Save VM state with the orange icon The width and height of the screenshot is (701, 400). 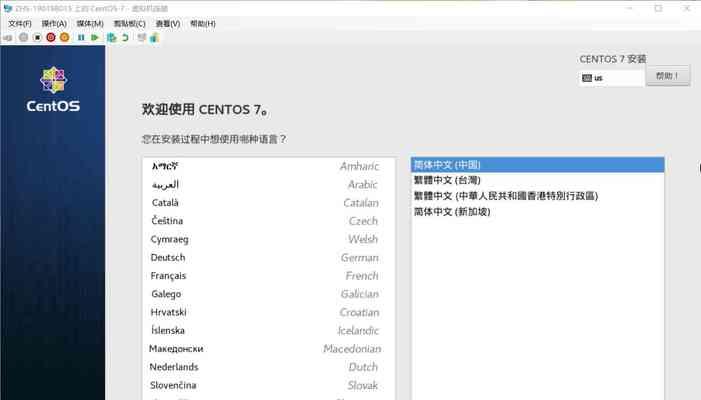point(65,38)
